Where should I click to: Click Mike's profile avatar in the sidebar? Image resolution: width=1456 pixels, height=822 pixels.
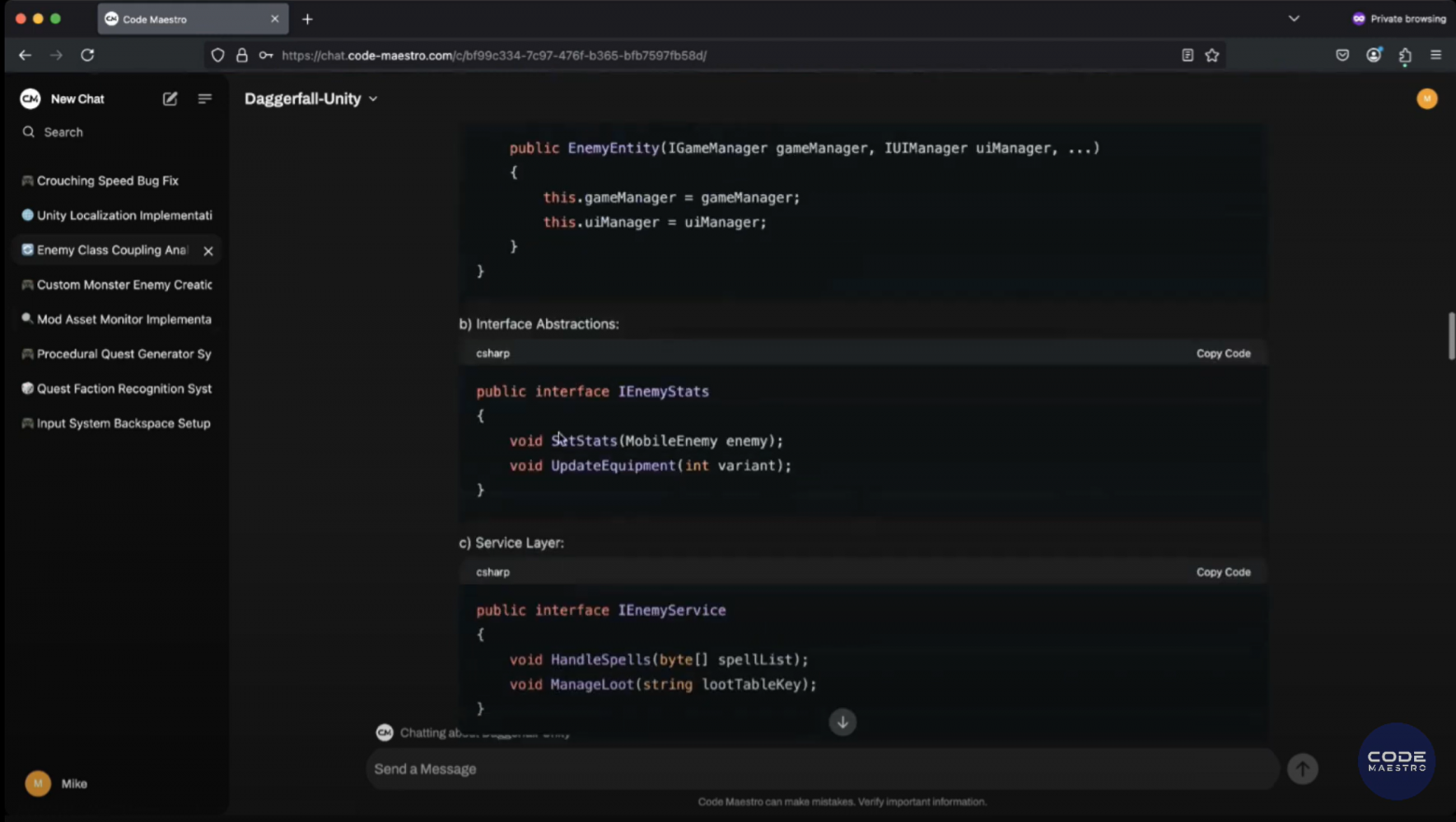(37, 784)
